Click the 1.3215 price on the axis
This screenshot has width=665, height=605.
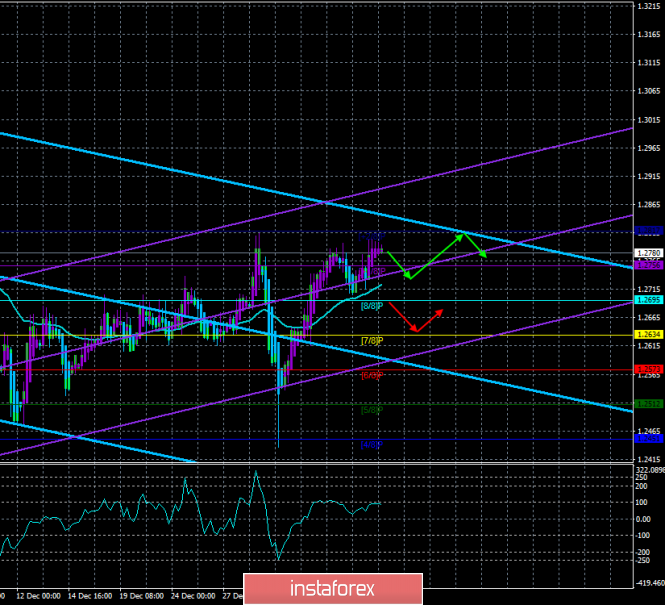648,6
